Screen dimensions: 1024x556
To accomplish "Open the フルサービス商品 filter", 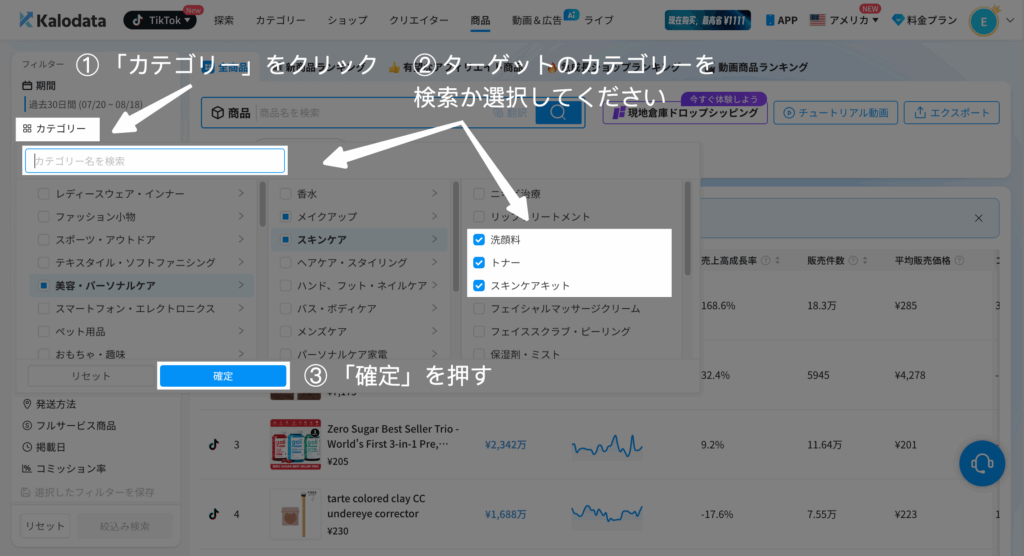I will click(69, 426).
